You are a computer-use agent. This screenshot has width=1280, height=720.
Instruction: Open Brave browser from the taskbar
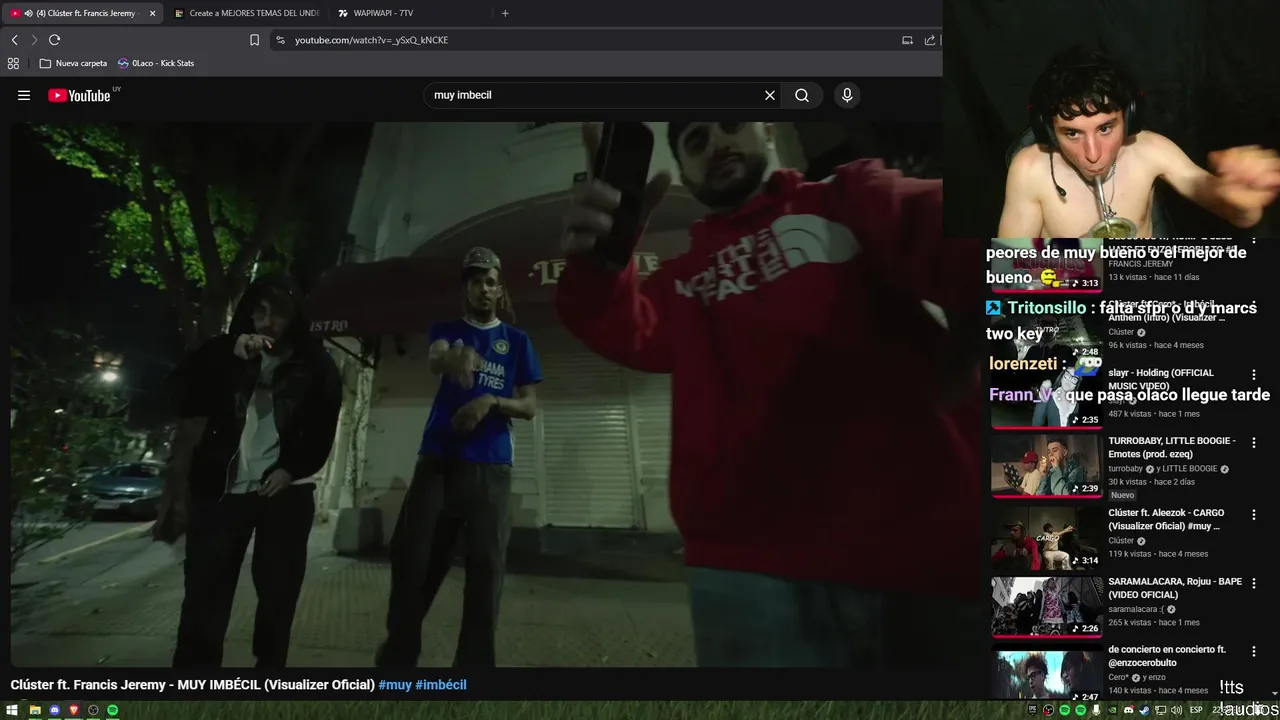coord(74,710)
